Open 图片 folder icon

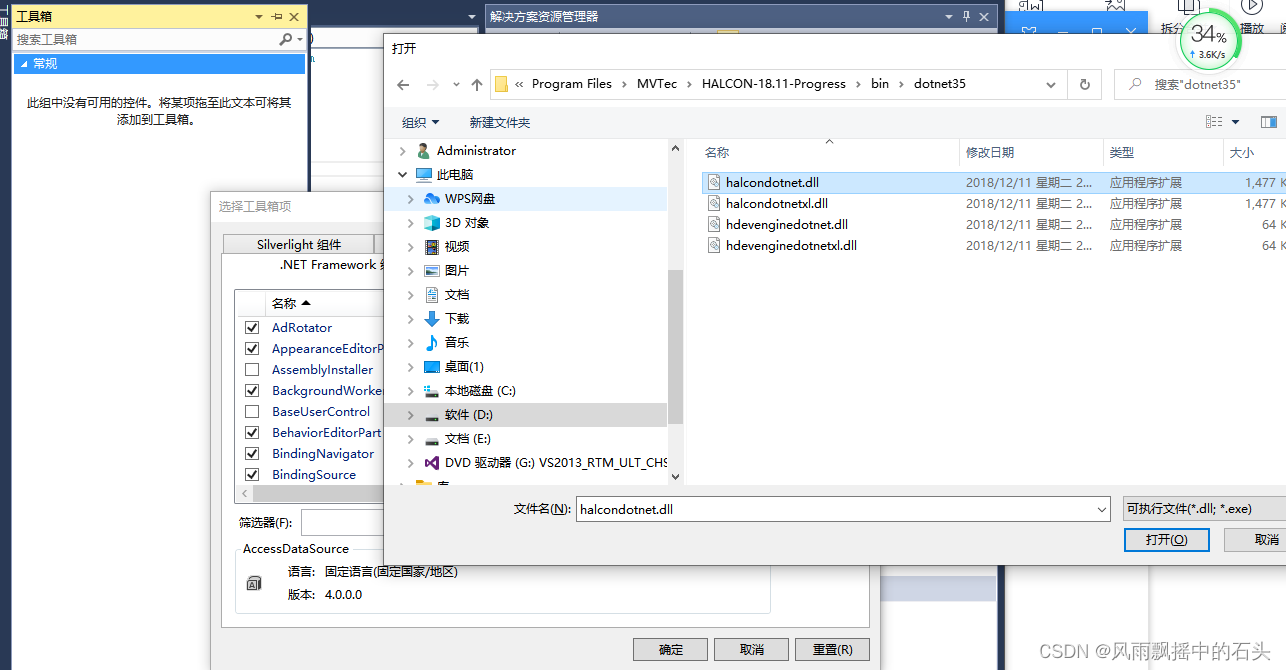[x=432, y=271]
